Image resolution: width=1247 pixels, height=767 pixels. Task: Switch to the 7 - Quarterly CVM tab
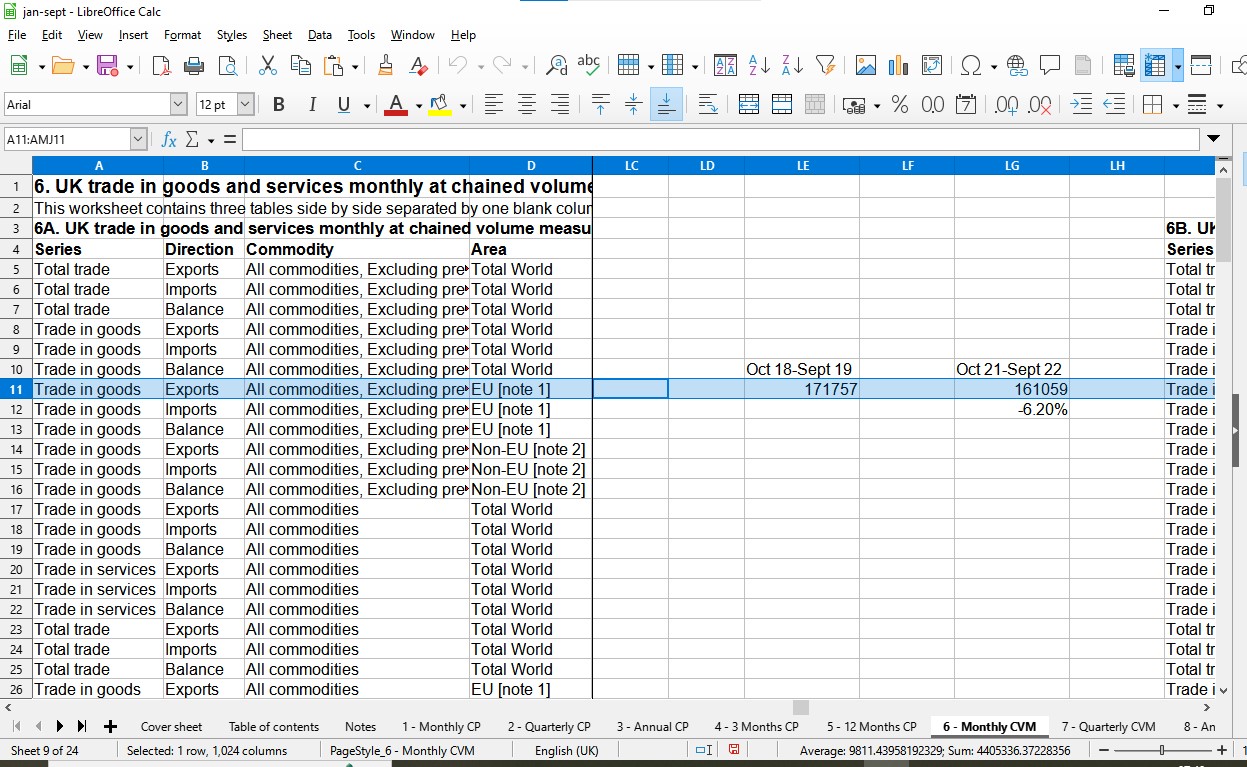pyautogui.click(x=1108, y=727)
